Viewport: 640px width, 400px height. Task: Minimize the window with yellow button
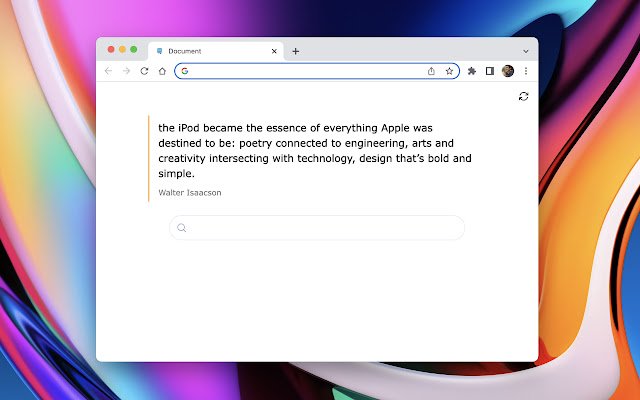(x=122, y=49)
